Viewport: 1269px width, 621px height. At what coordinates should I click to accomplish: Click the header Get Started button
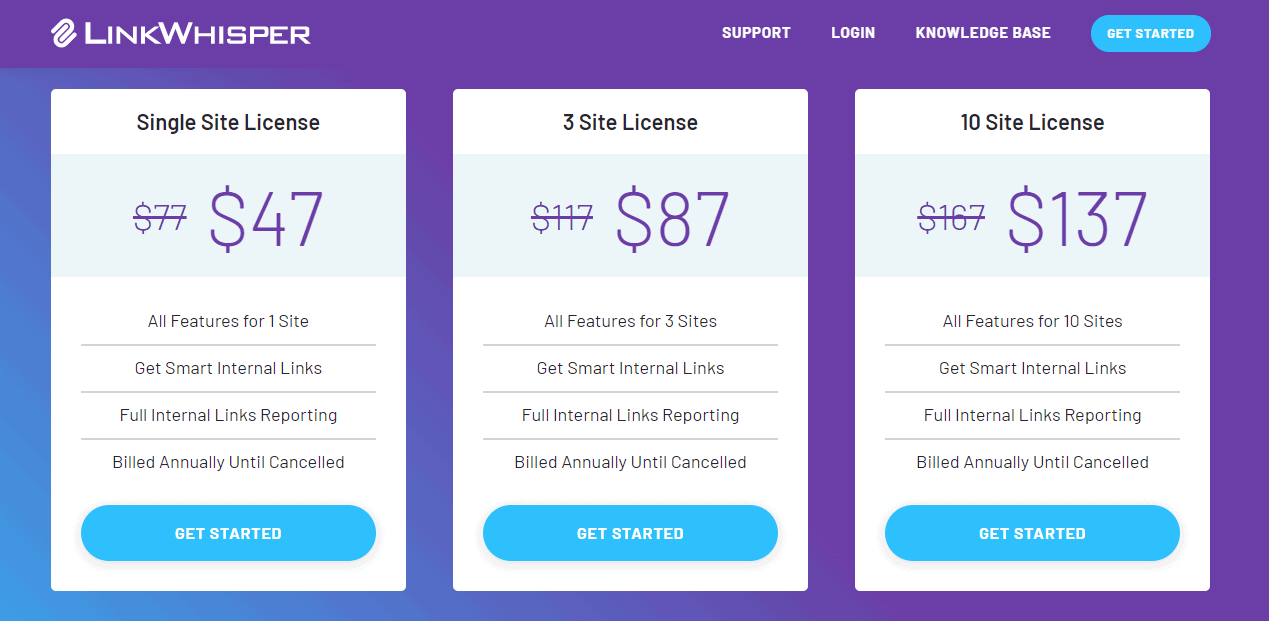1150,33
